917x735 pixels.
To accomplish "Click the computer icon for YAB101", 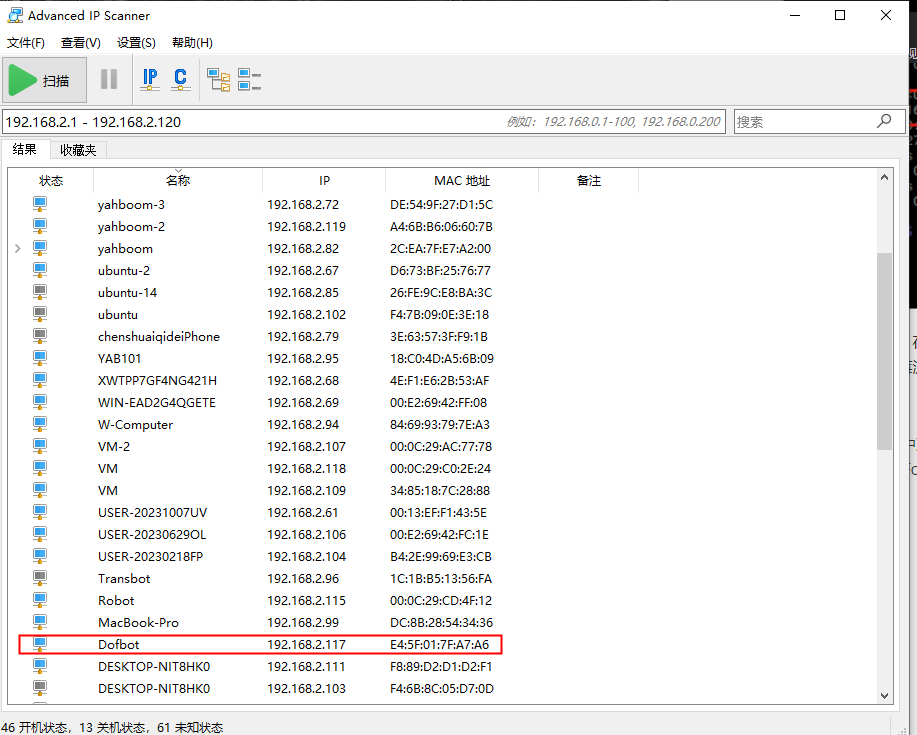I will tap(40, 358).
